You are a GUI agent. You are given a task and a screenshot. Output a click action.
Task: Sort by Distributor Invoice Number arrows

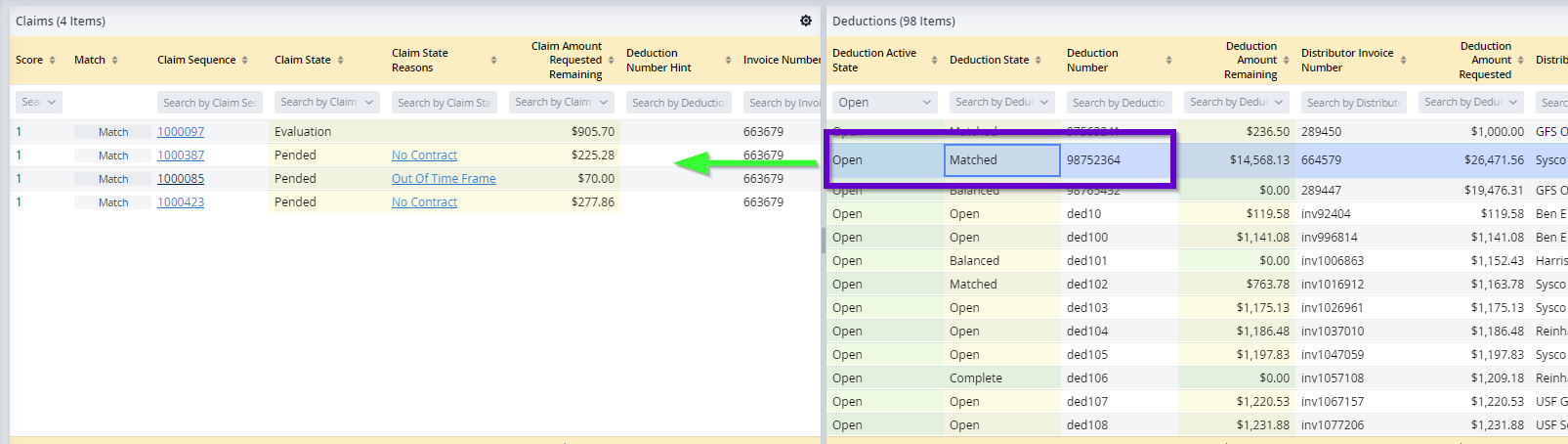(x=1404, y=61)
